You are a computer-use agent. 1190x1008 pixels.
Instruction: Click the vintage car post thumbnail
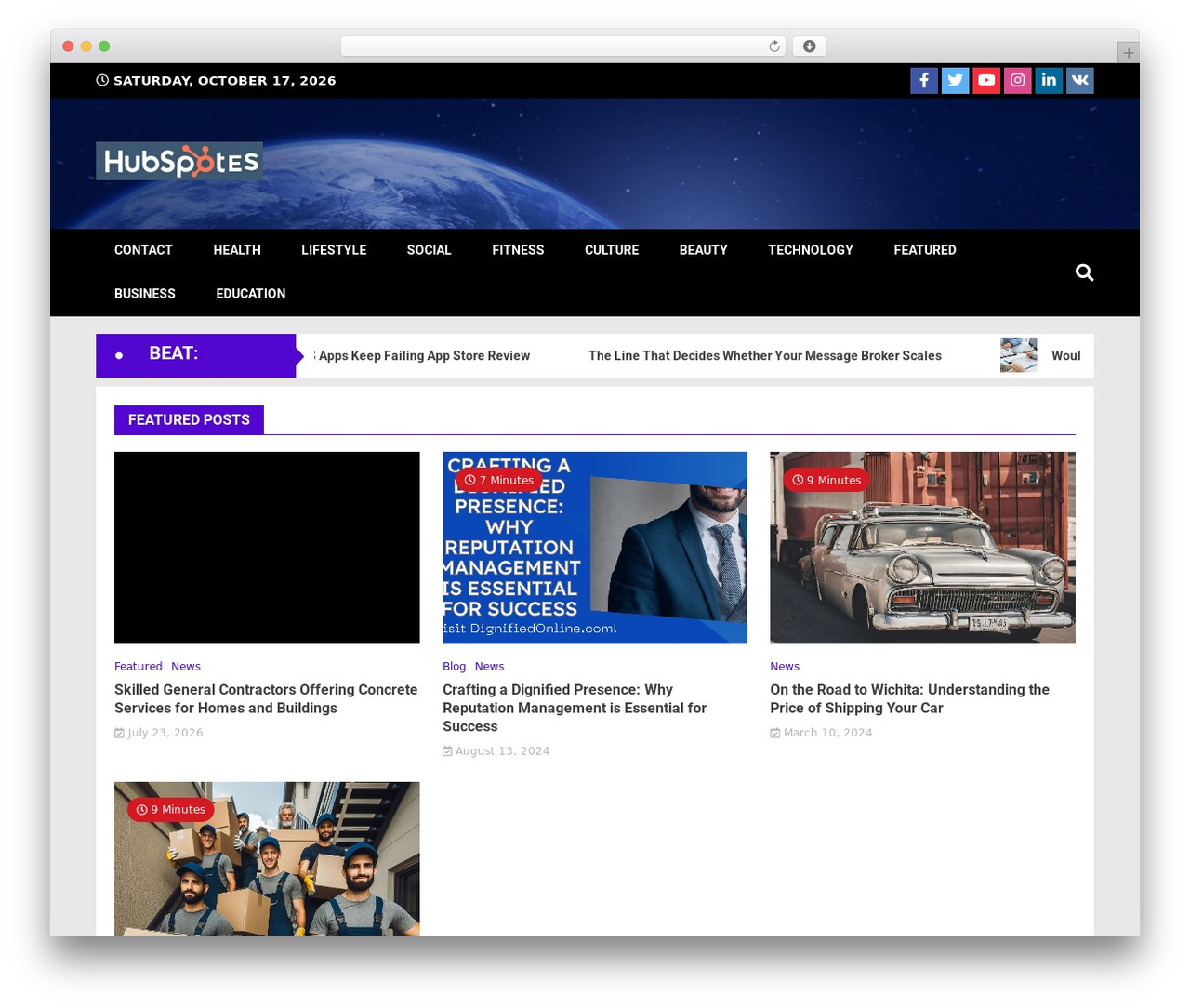(x=922, y=548)
